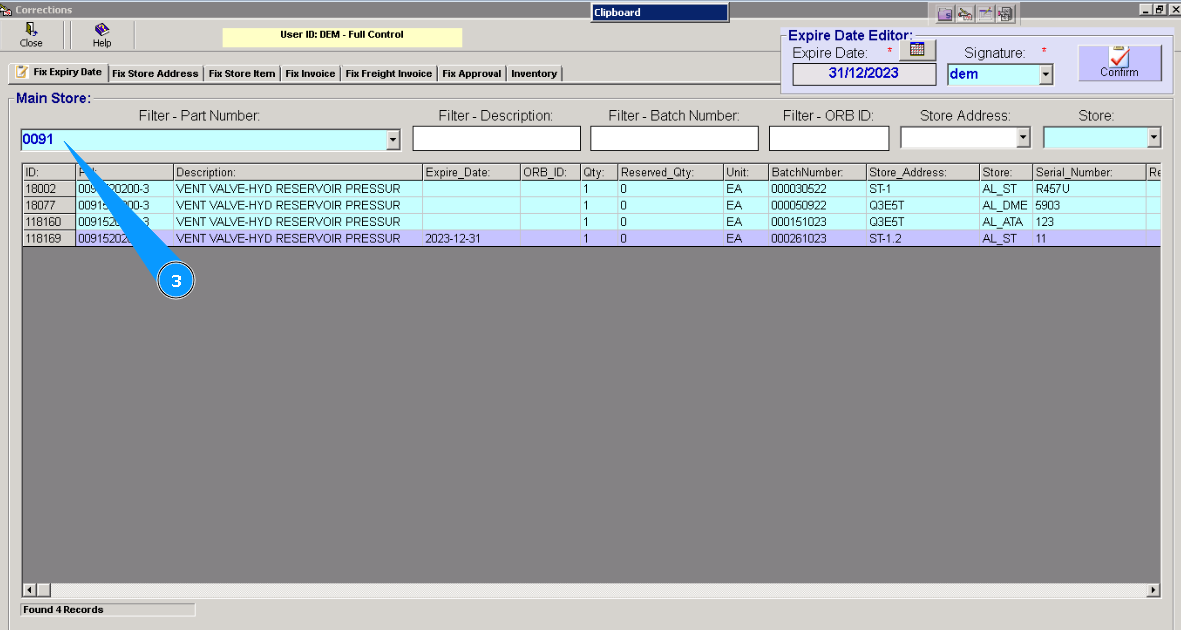Click the left arrow of the horizontal scrollbar

coord(29,590)
